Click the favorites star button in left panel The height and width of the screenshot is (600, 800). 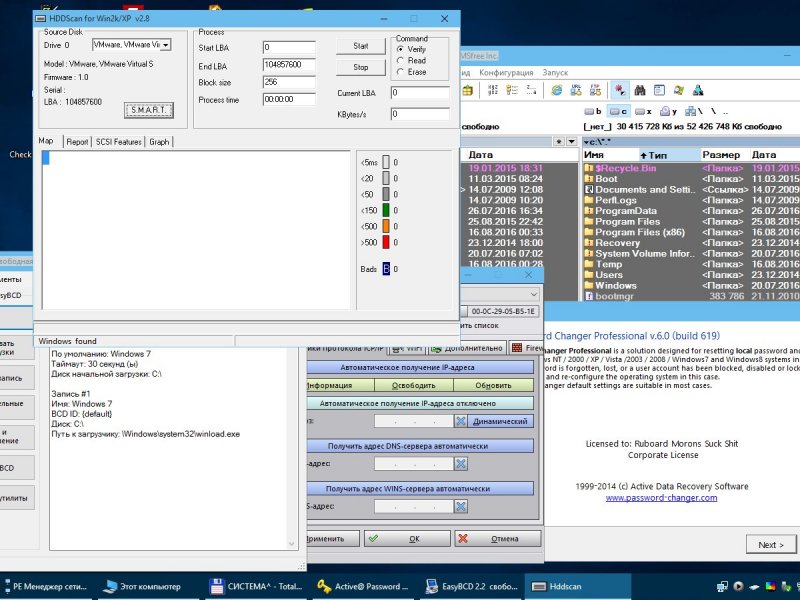pos(560,141)
